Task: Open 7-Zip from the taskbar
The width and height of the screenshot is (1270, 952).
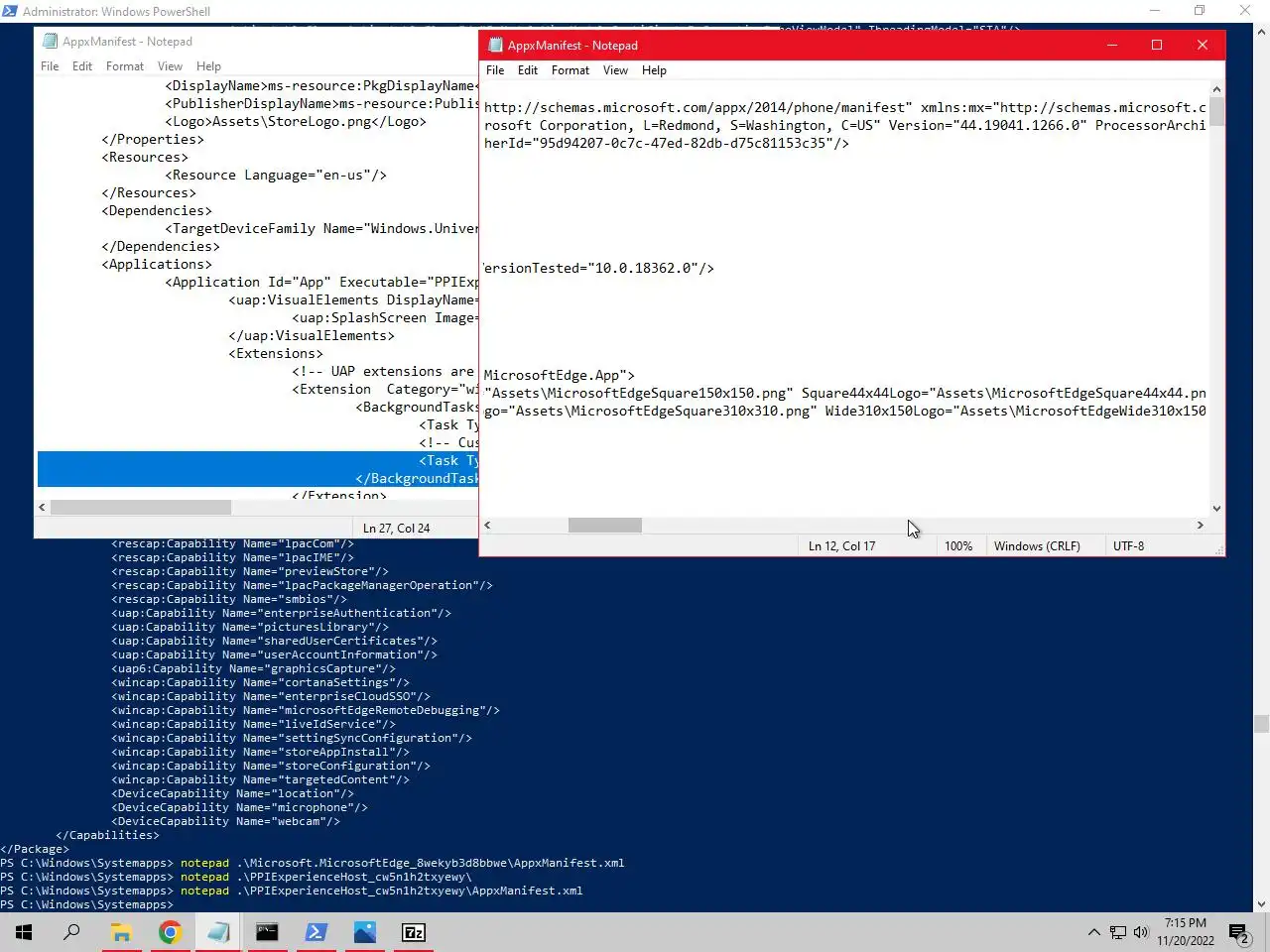Action: click(413, 932)
